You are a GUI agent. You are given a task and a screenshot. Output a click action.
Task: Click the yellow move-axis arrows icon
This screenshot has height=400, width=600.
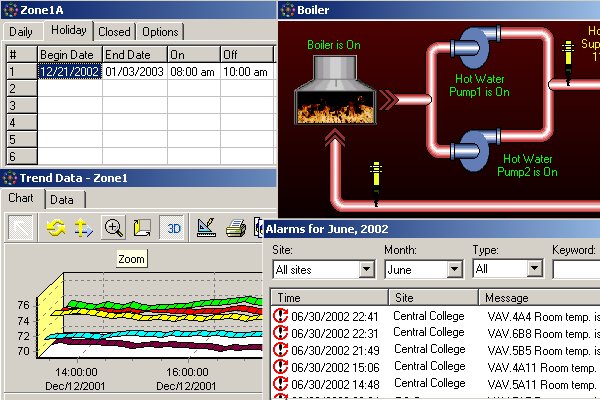click(x=83, y=228)
